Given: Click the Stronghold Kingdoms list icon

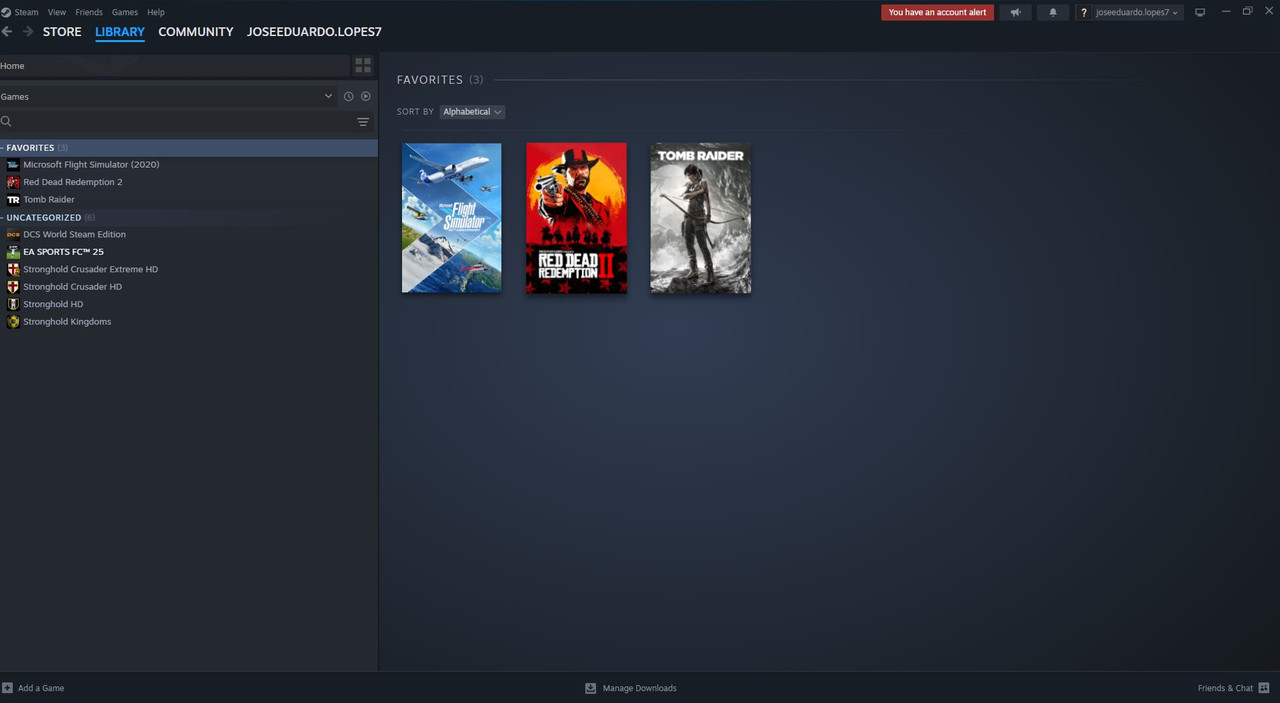Looking at the screenshot, I should pyautogui.click(x=13, y=322).
